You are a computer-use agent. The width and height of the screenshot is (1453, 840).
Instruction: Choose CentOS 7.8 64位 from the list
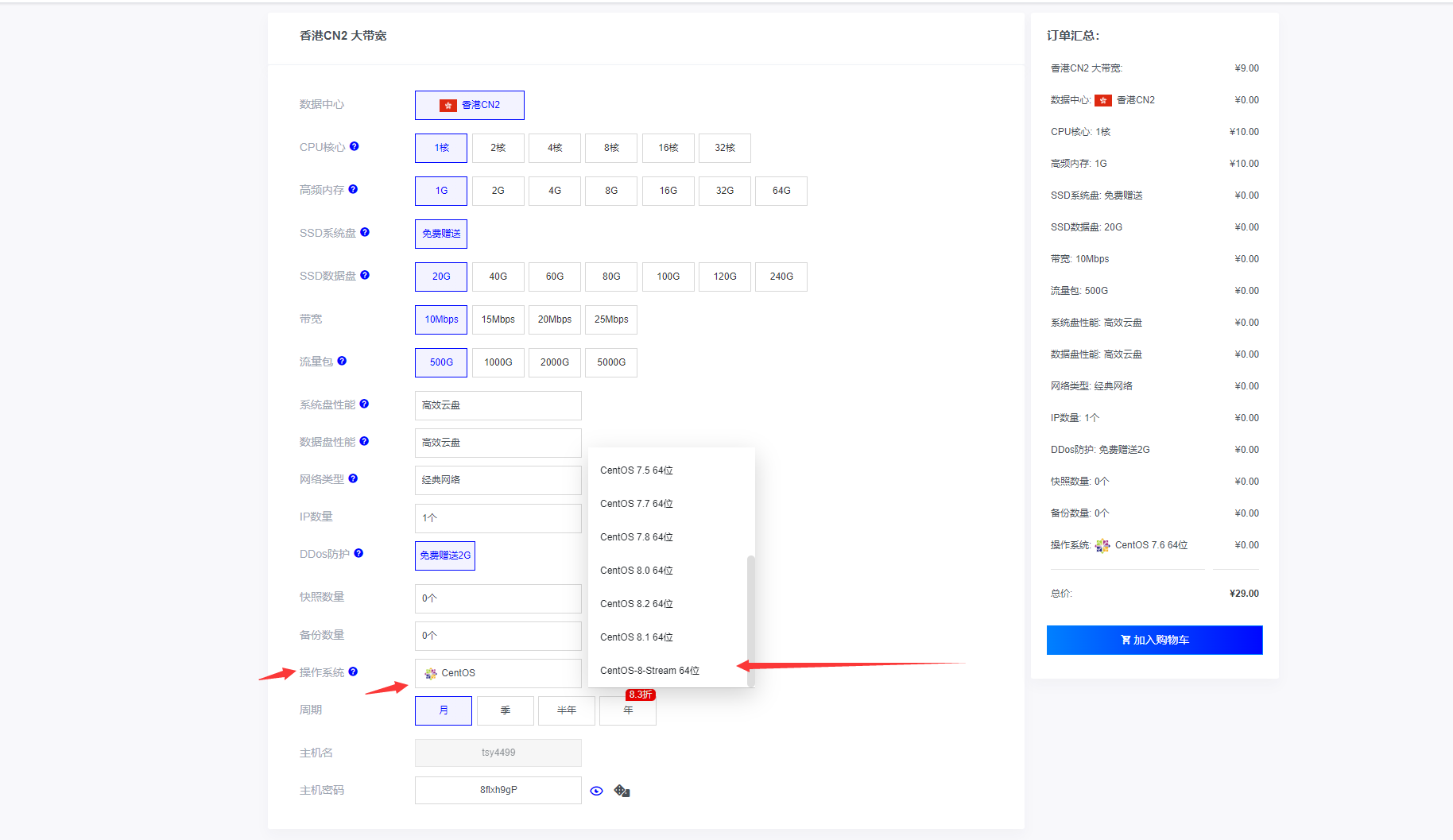636,537
